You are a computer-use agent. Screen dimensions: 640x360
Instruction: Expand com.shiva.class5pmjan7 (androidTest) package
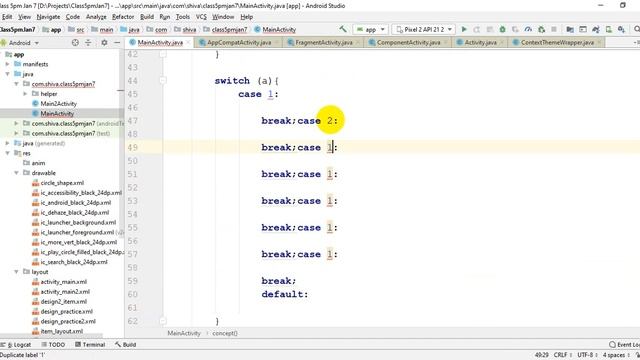(16, 123)
